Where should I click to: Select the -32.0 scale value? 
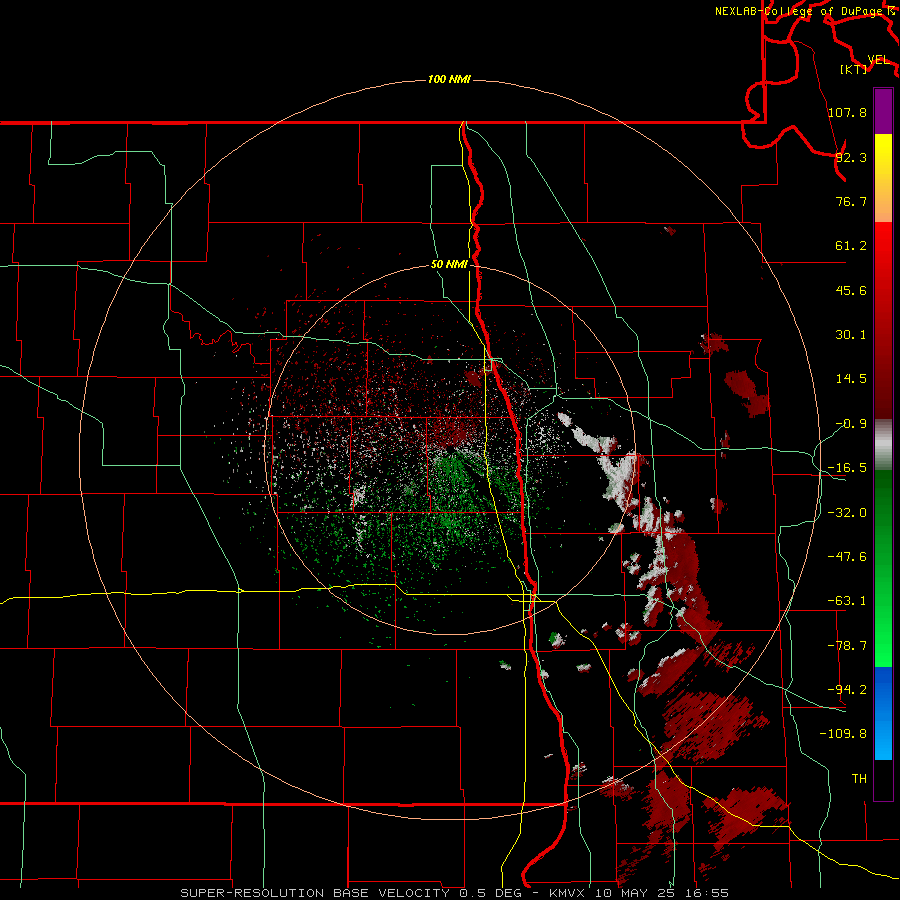[x=847, y=513]
